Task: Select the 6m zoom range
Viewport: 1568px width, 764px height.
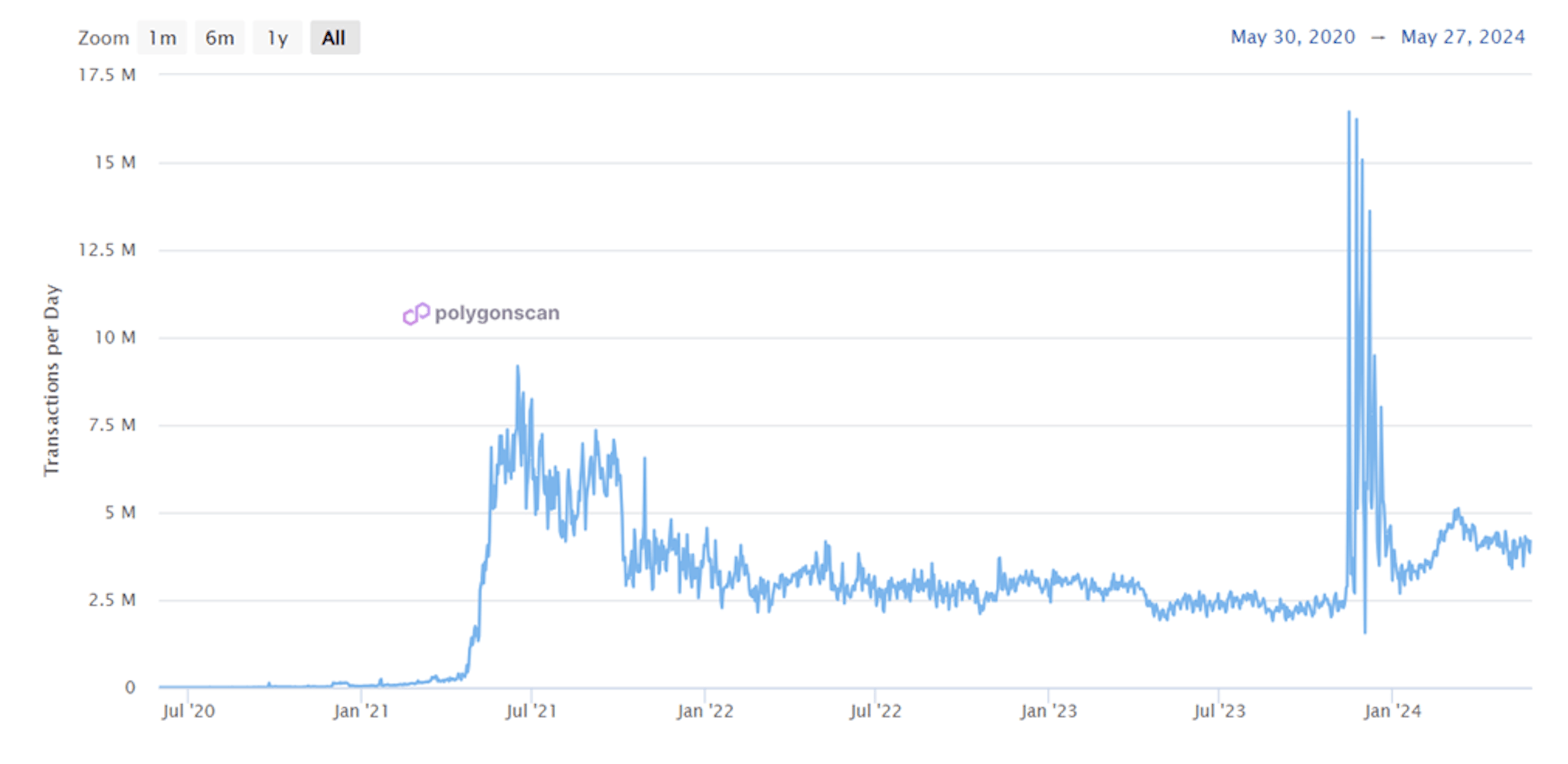Action: click(220, 38)
